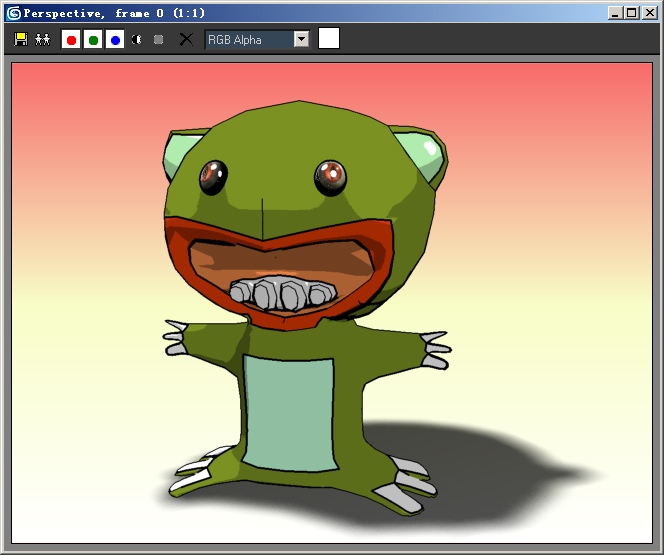
Task: Close the Perspective render window
Action: [650, 13]
